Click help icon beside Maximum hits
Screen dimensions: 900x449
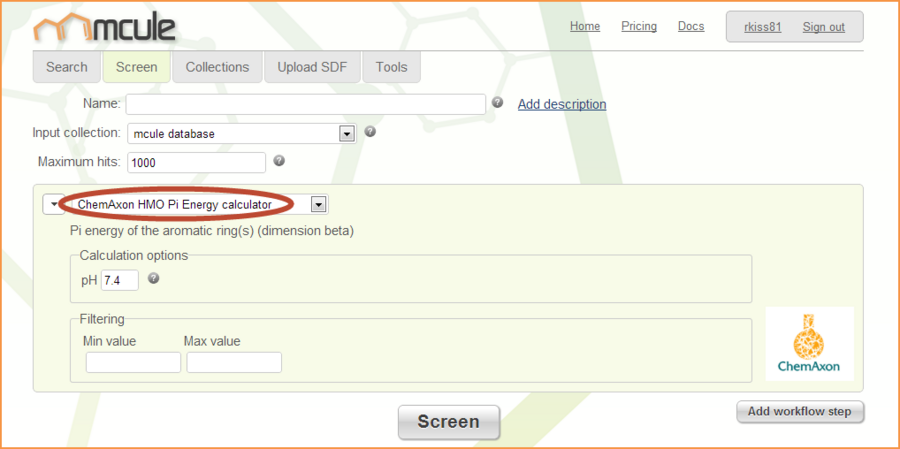tap(279, 160)
